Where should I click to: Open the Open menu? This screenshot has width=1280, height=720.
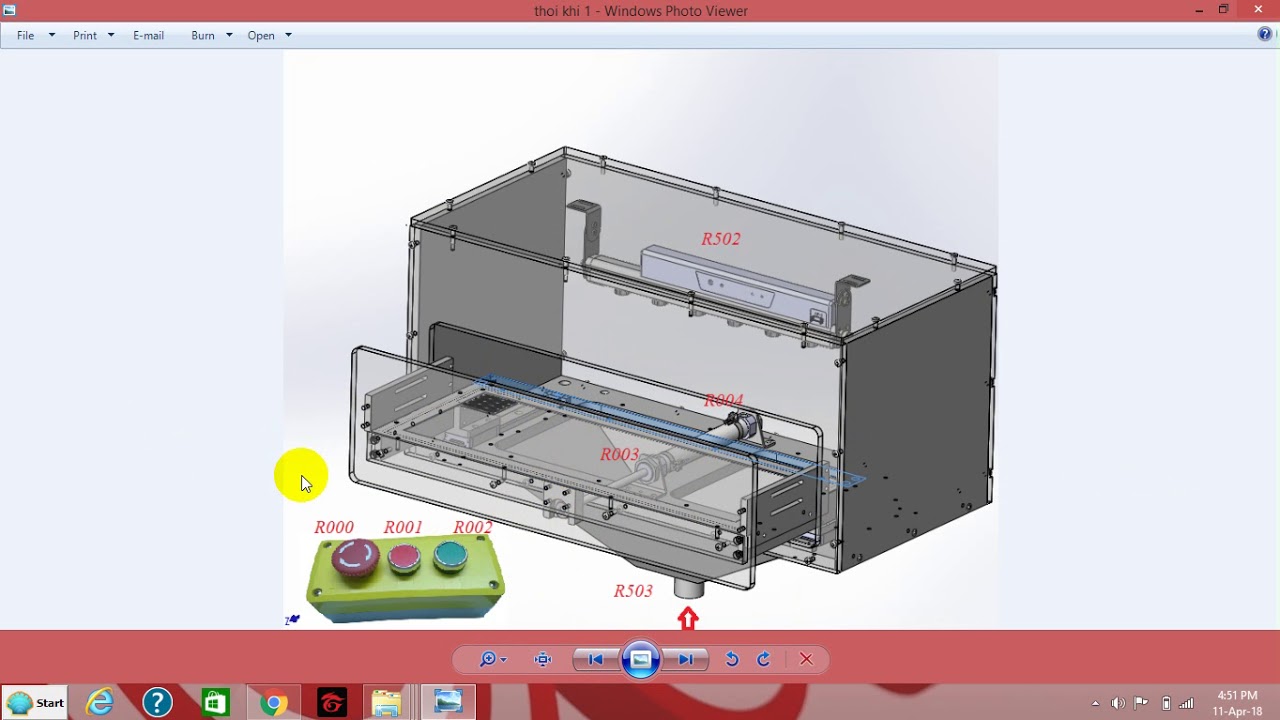[x=261, y=35]
